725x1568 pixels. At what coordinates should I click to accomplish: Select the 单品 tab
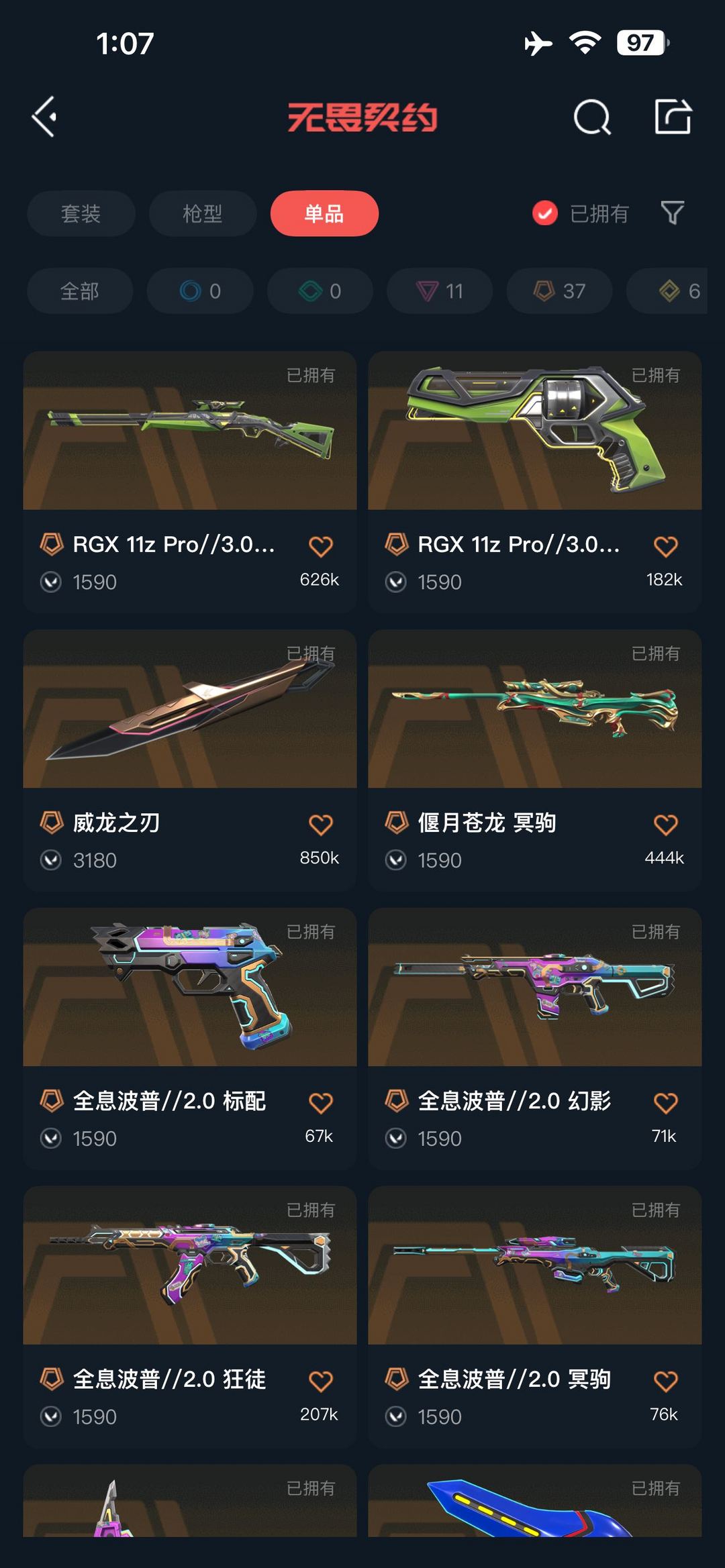tap(324, 213)
